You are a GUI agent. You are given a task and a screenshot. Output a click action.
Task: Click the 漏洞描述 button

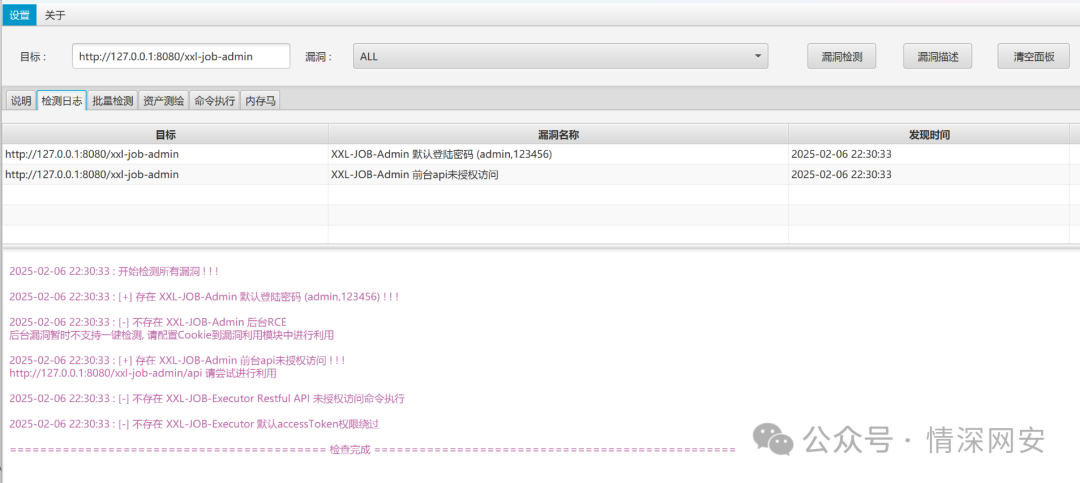tap(937, 56)
